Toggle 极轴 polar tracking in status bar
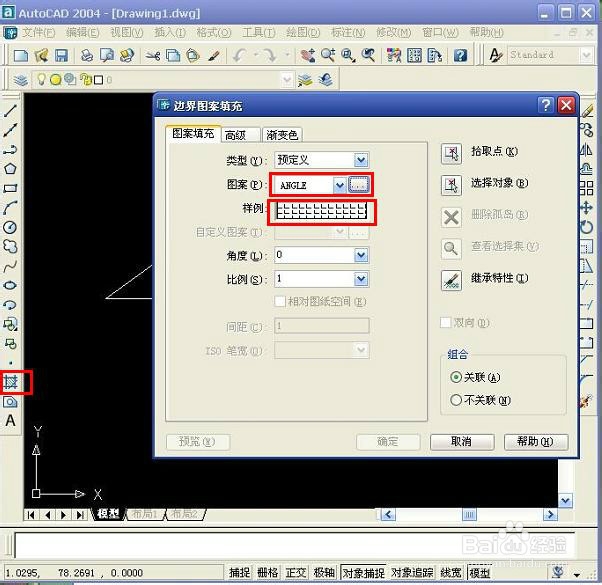Viewport: 602px width, 585px height. pos(324,573)
